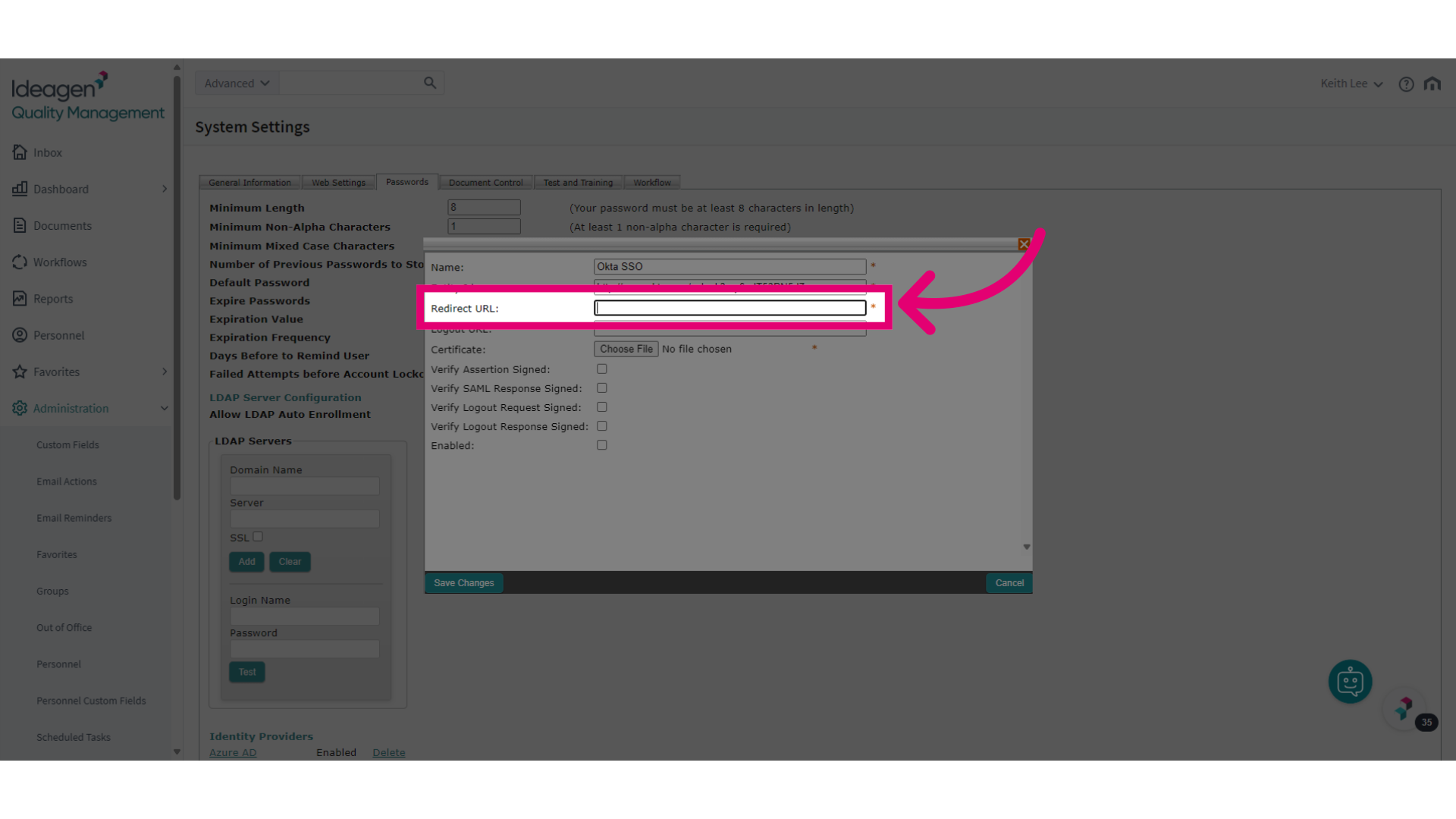The image size is (1456, 819).
Task: Click the Administration gear icon
Action: pyautogui.click(x=20, y=408)
